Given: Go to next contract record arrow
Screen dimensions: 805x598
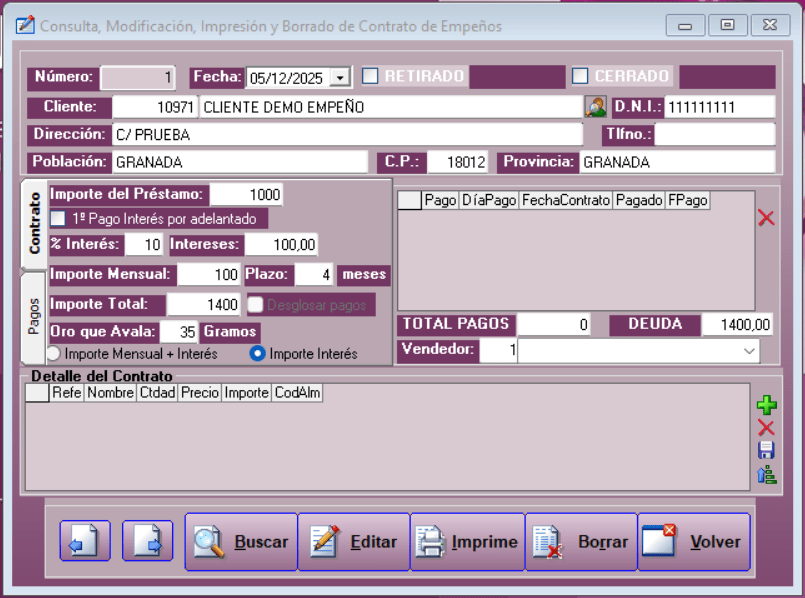Looking at the screenshot, I should pyautogui.click(x=147, y=541).
